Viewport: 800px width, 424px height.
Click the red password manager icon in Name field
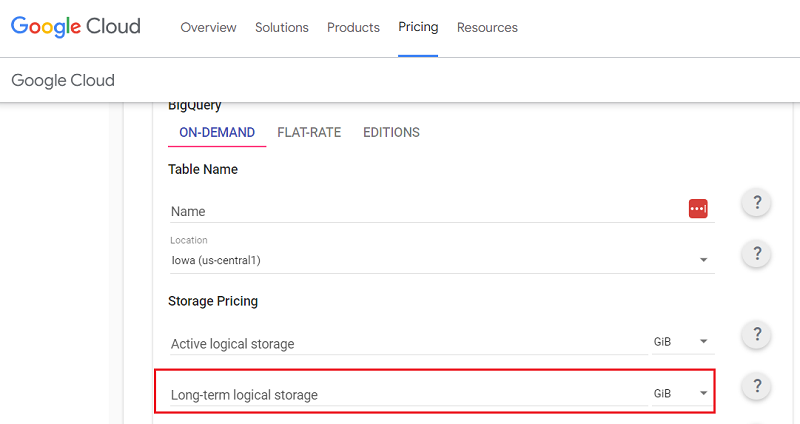698,209
